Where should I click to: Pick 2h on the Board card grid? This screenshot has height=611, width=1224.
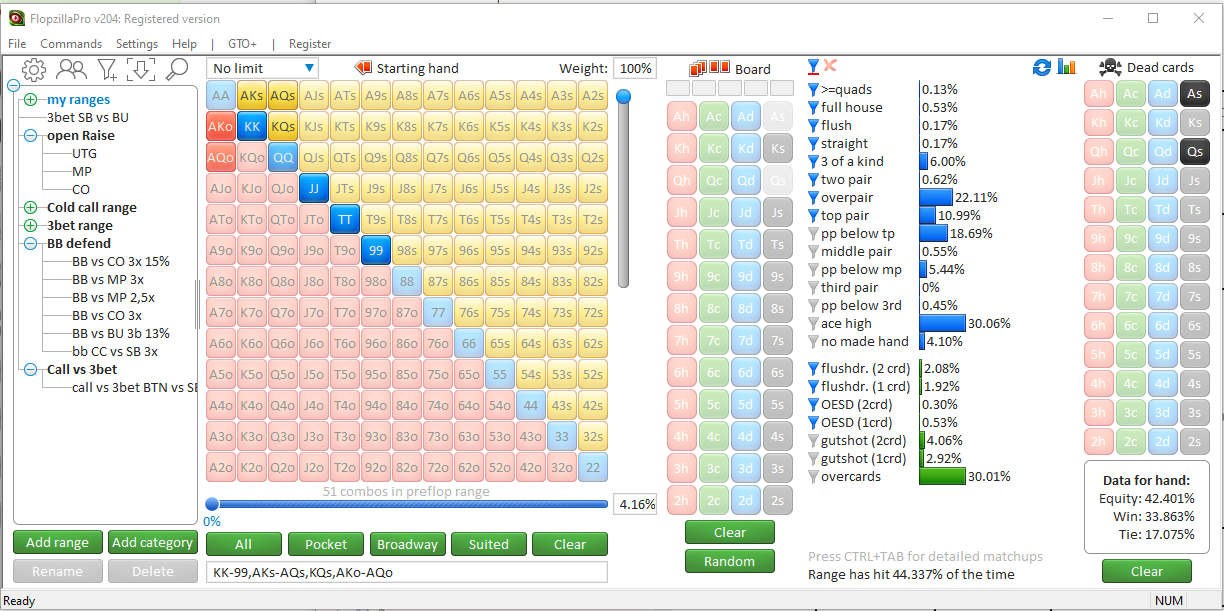tap(682, 499)
